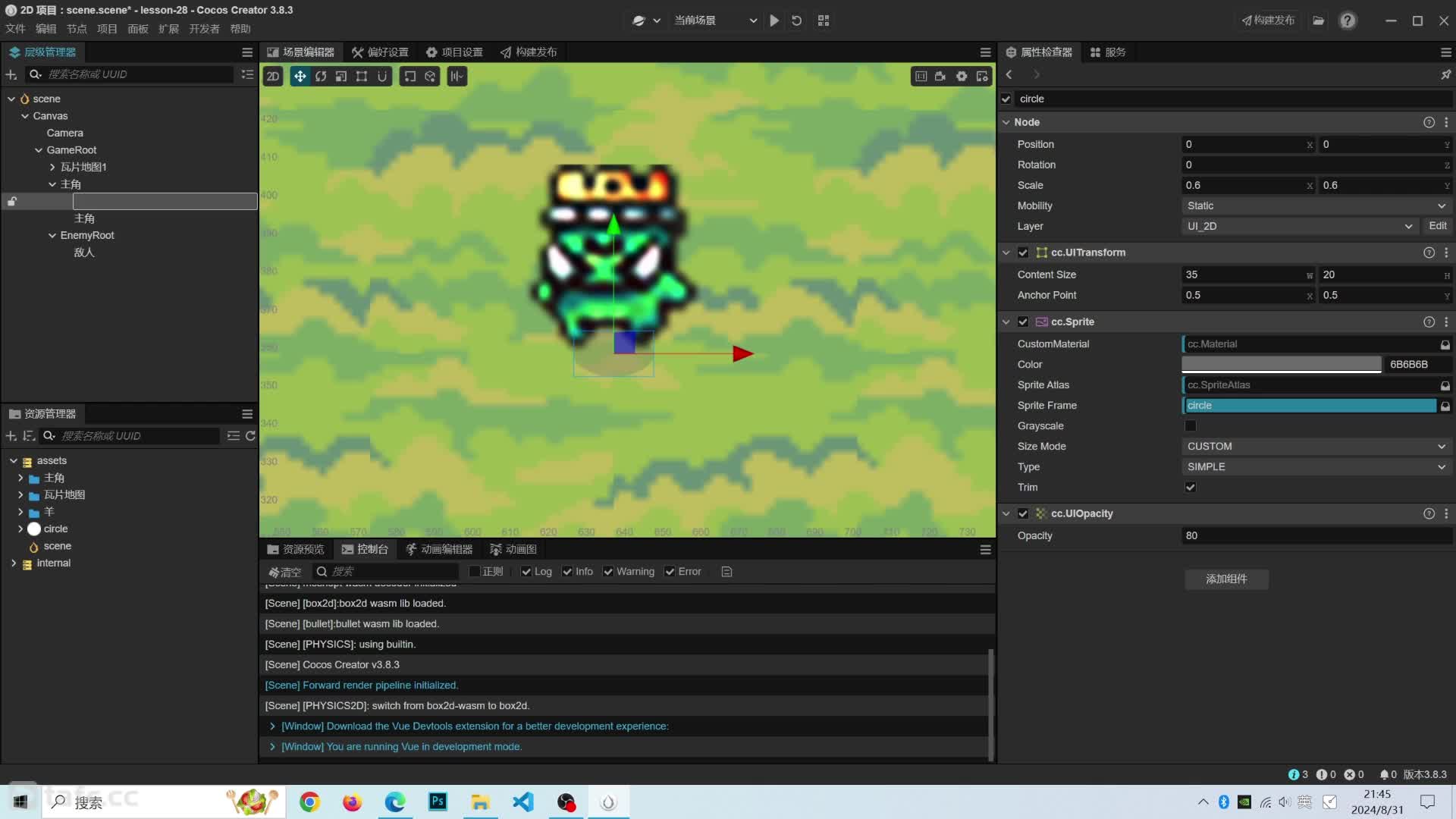Click the 添加组件 button
The image size is (1456, 819).
point(1226,579)
